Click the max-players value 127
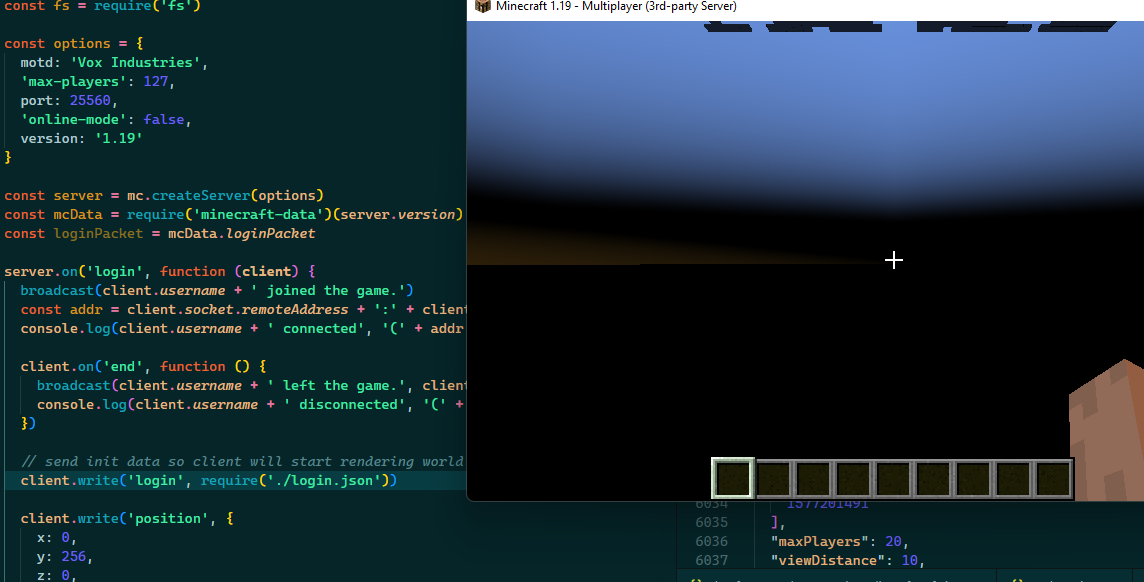The image size is (1144, 582). (x=155, y=82)
